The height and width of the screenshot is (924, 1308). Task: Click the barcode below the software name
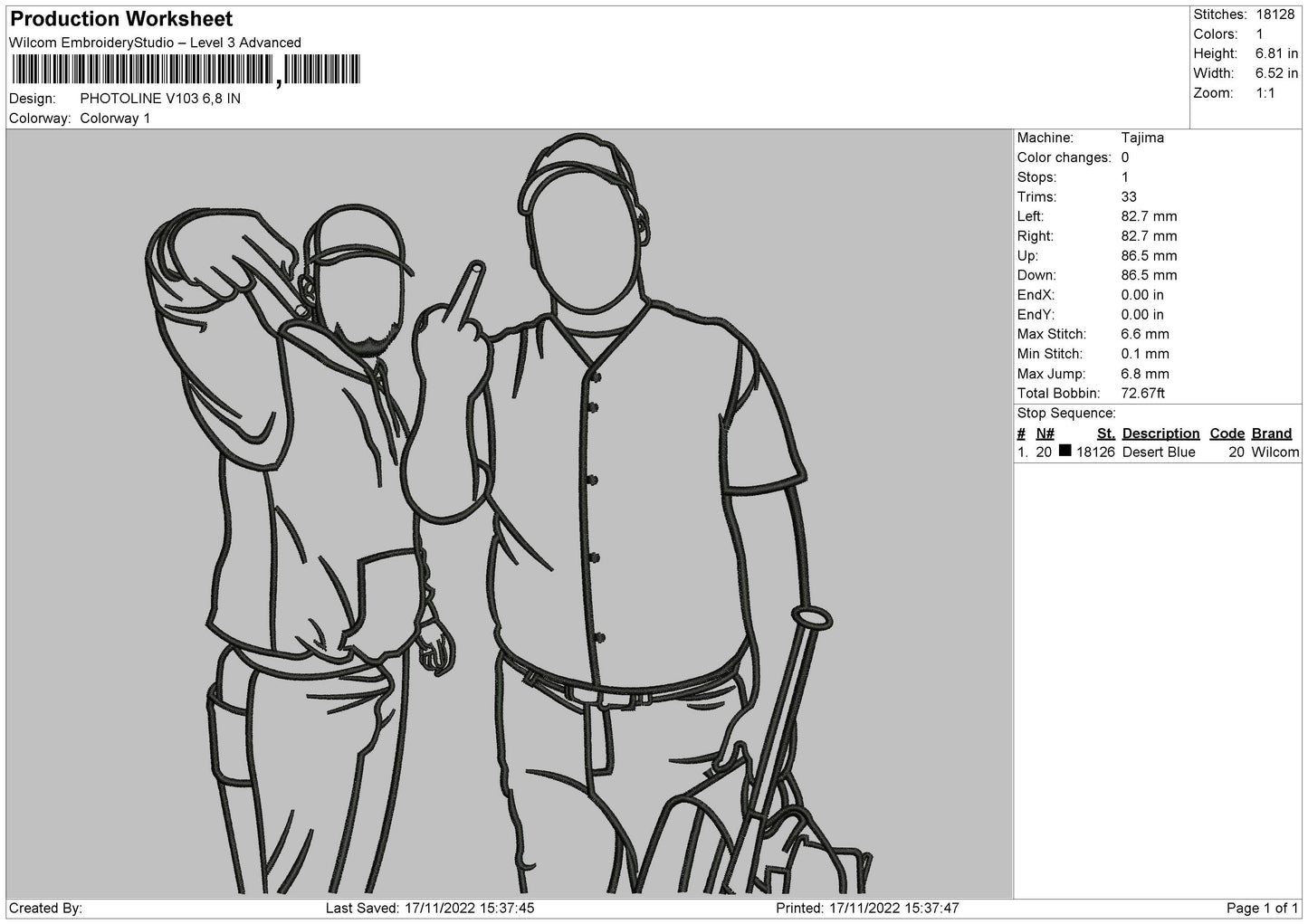[x=185, y=70]
